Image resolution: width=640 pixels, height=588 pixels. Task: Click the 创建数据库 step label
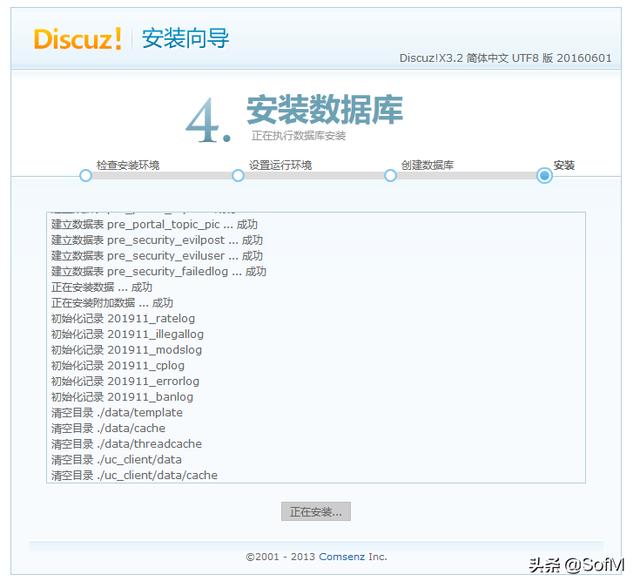[427, 165]
